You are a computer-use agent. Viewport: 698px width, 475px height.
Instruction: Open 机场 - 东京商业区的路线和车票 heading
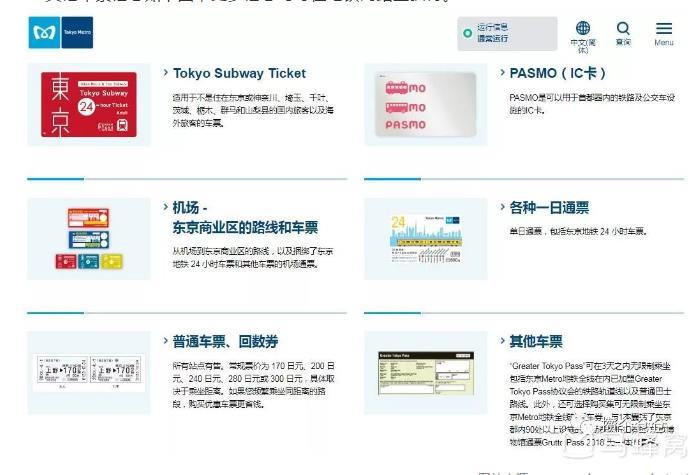246,217
